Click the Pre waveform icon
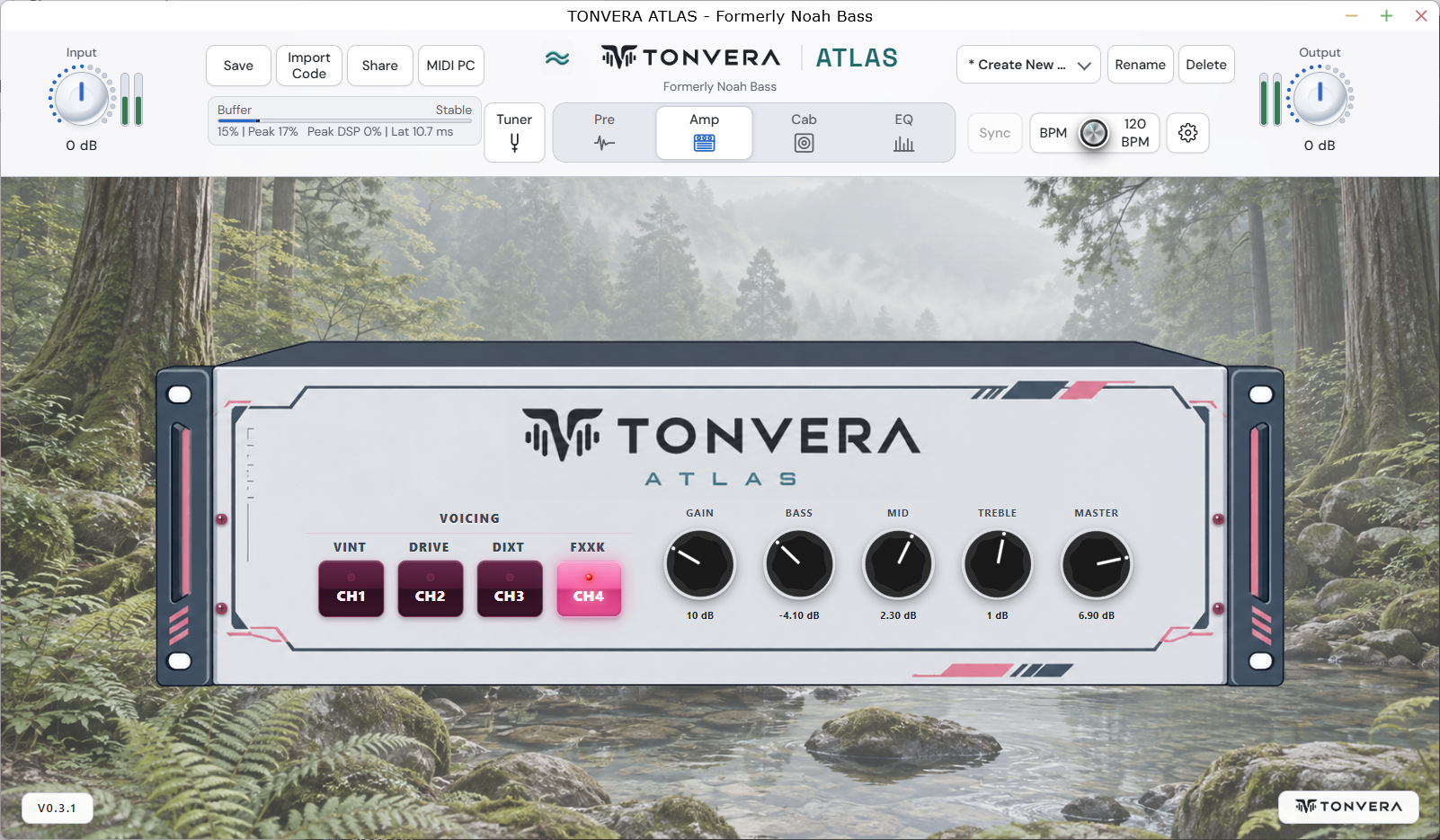 click(x=604, y=143)
